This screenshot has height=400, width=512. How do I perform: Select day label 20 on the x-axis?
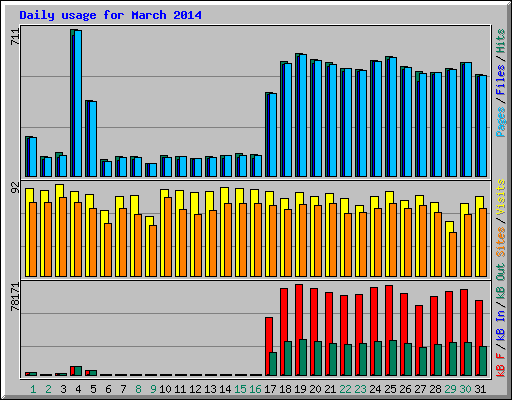(315, 389)
